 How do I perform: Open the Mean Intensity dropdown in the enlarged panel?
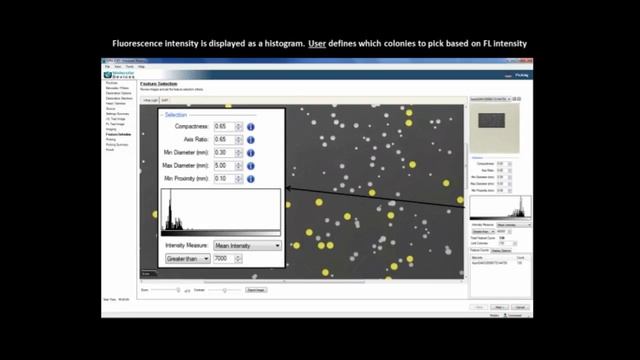point(247,246)
